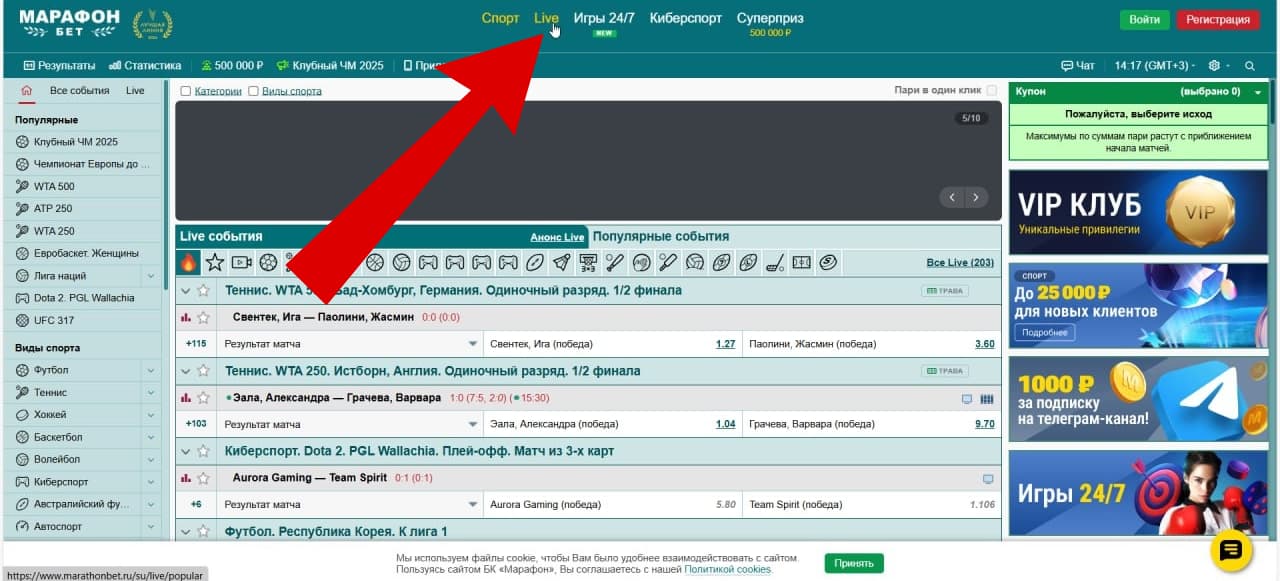Go to the home icon in the left sidebar
This screenshot has height=581, width=1280.
pos(26,90)
